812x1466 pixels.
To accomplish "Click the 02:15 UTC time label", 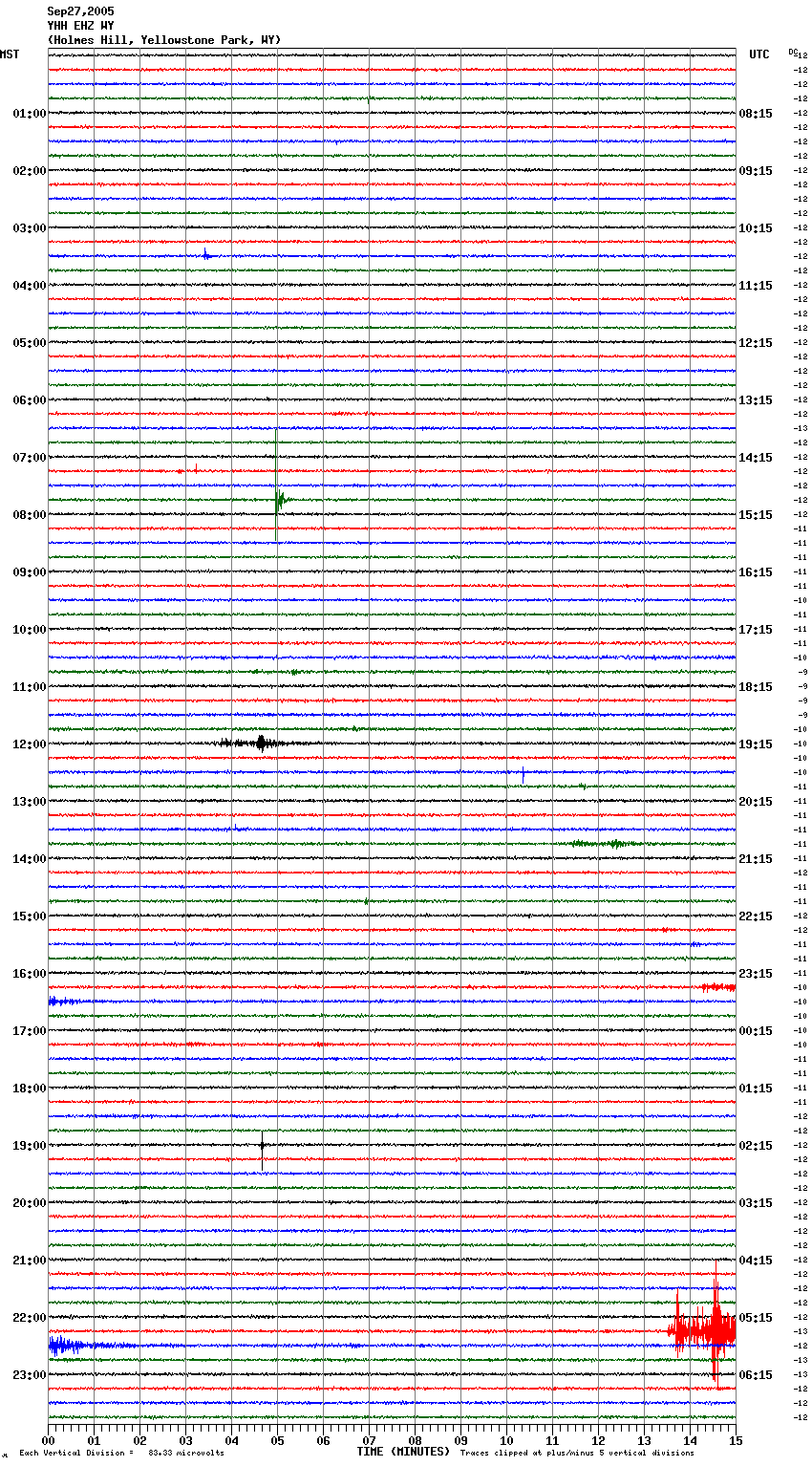I will click(756, 1146).
